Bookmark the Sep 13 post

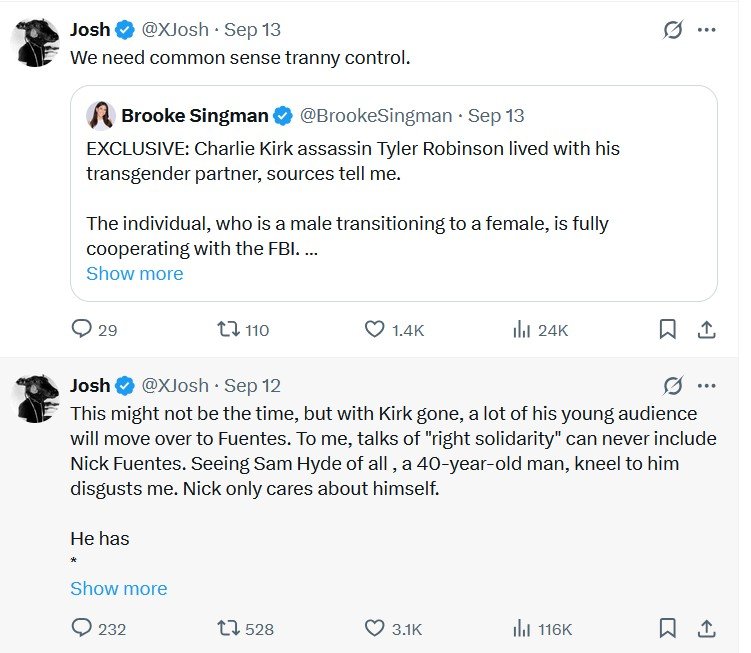[x=667, y=329]
